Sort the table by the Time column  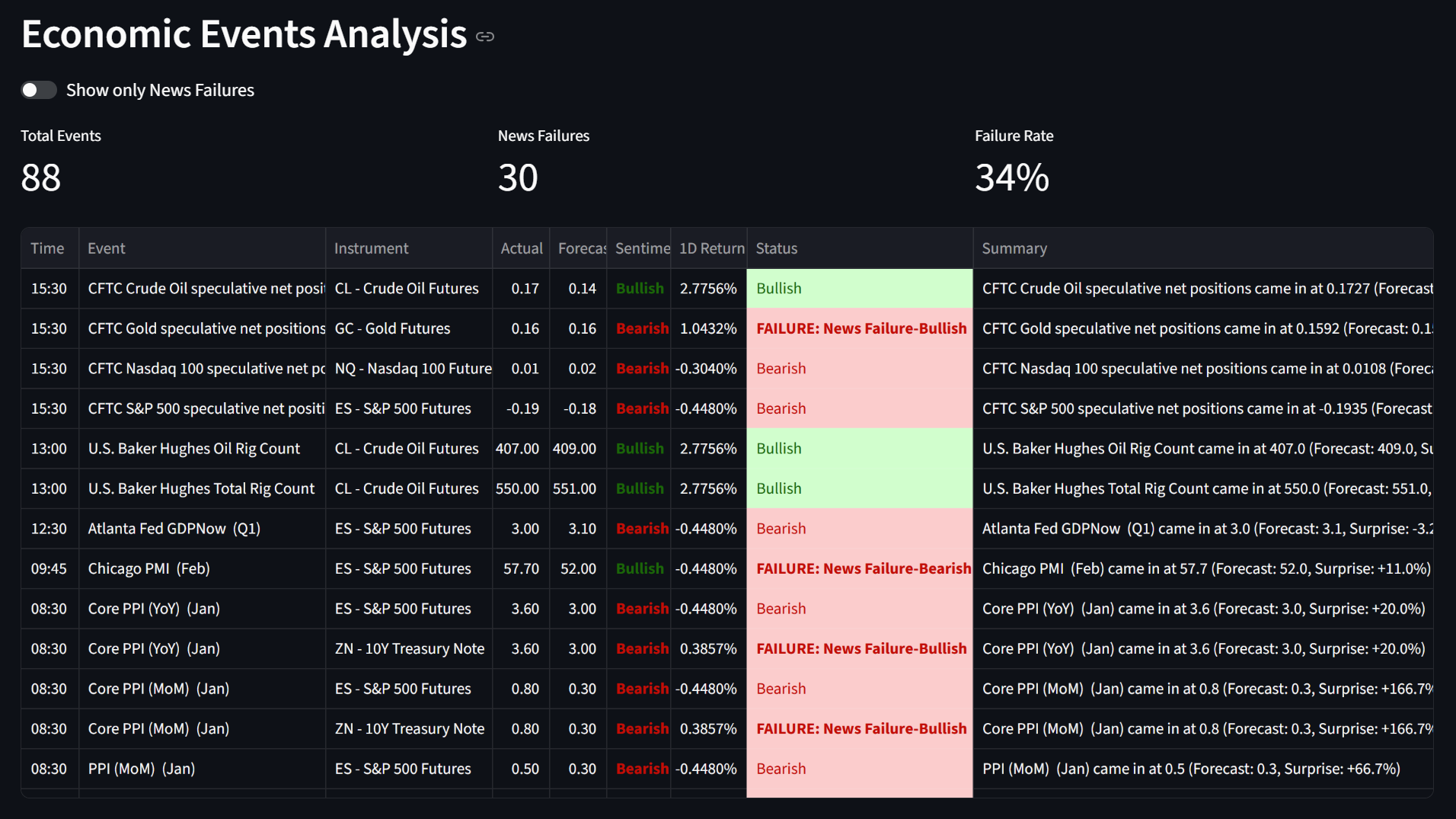47,248
